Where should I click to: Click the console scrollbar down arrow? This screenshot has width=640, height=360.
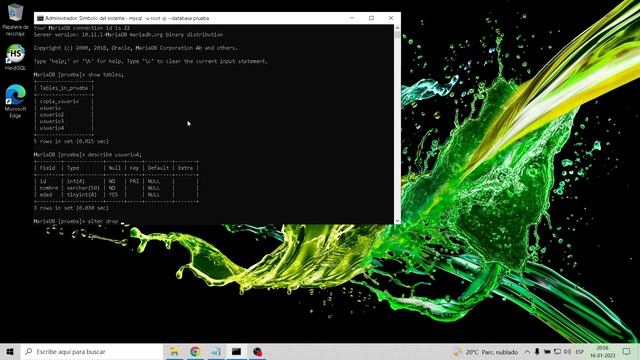pos(397,221)
